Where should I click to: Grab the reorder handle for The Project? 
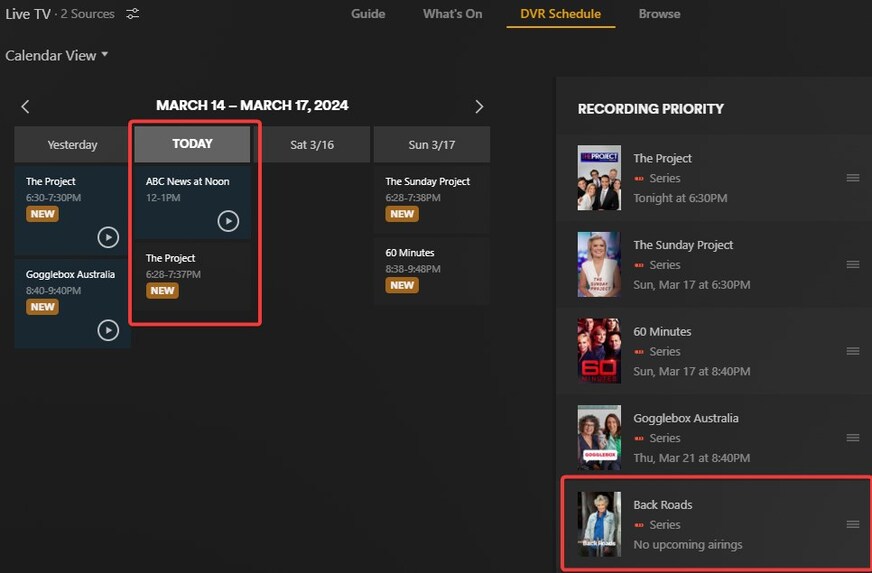853,178
